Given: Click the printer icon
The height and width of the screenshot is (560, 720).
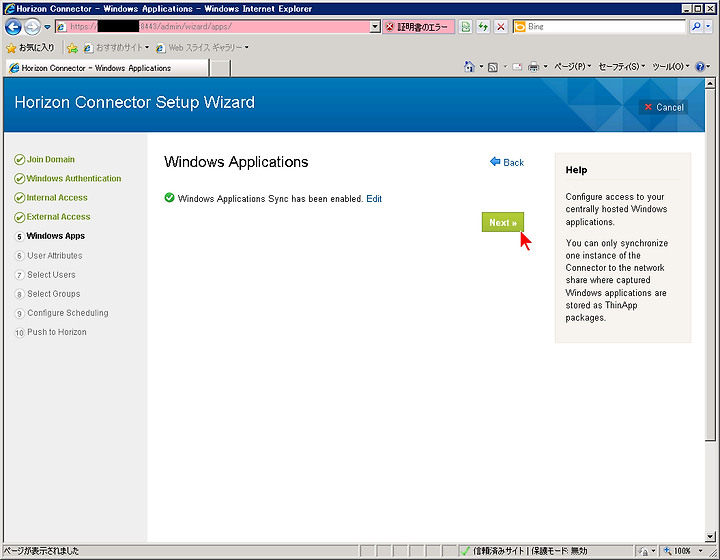Looking at the screenshot, I should click(x=533, y=67).
